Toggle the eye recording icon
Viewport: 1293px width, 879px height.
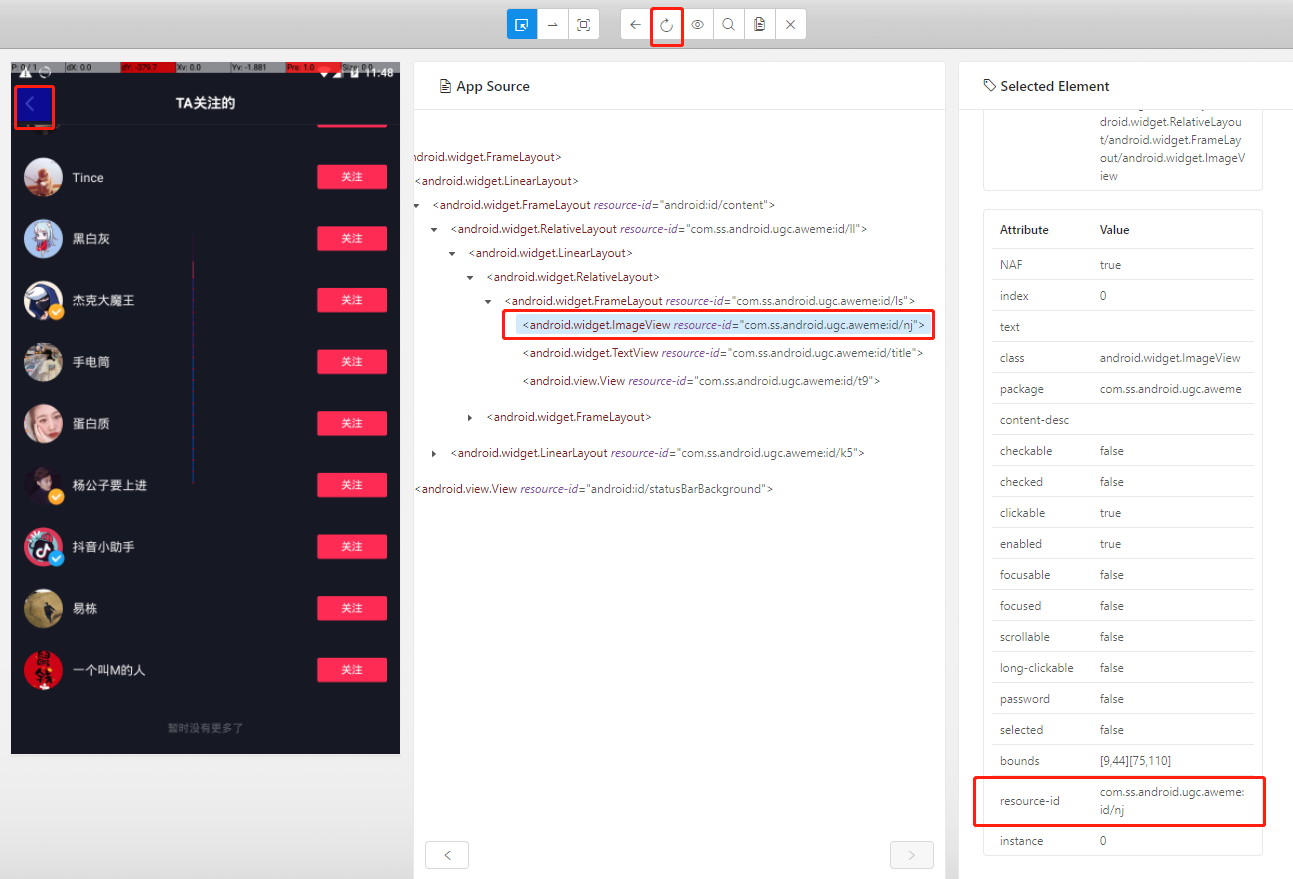click(698, 24)
